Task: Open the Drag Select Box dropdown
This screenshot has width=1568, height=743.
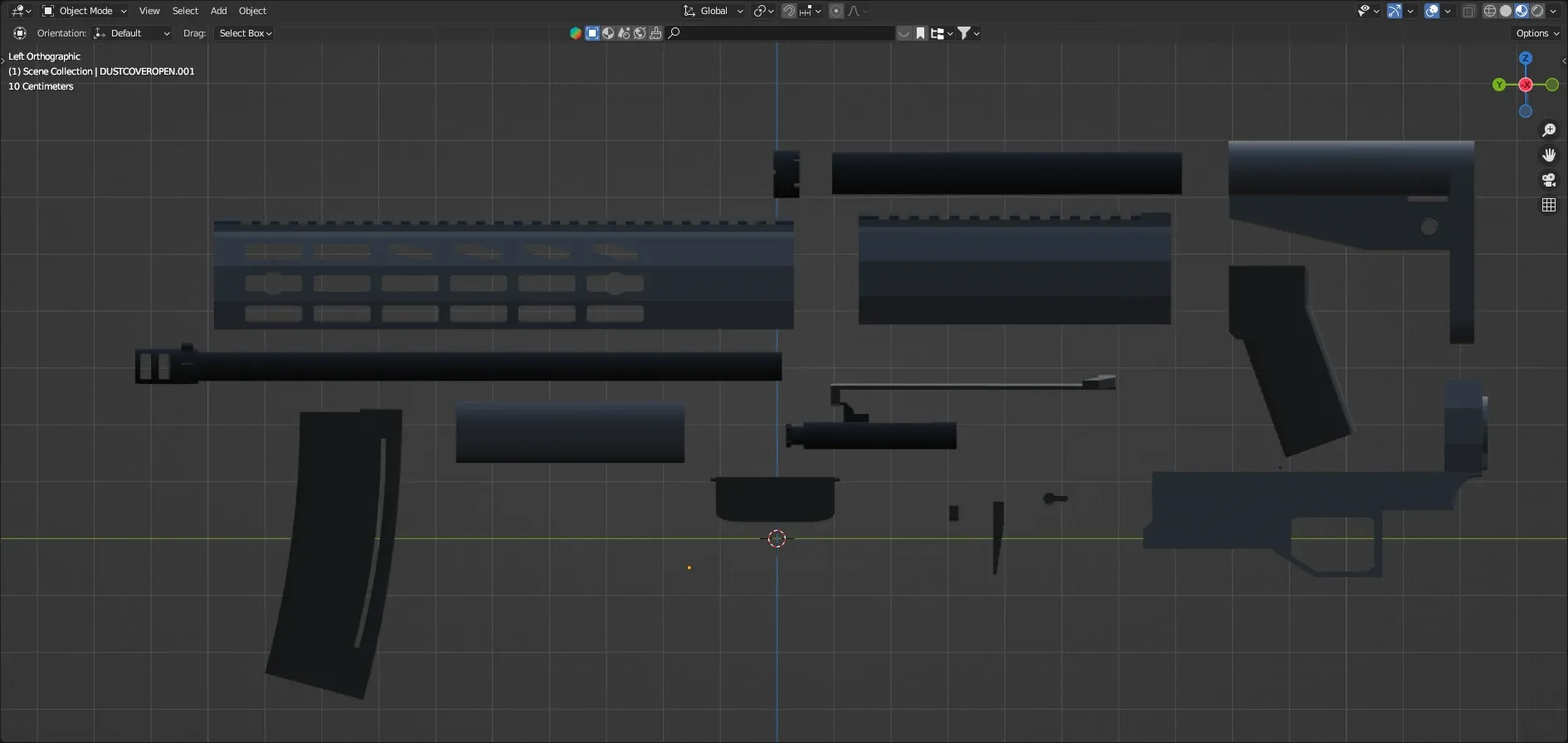Action: pos(244,33)
